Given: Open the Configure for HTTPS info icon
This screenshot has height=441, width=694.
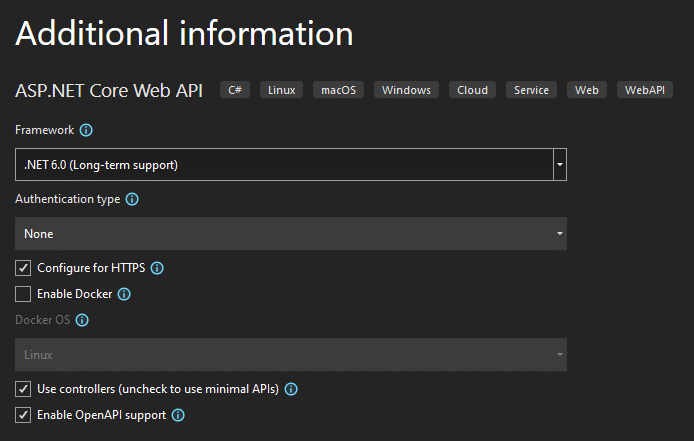Looking at the screenshot, I should [157, 268].
